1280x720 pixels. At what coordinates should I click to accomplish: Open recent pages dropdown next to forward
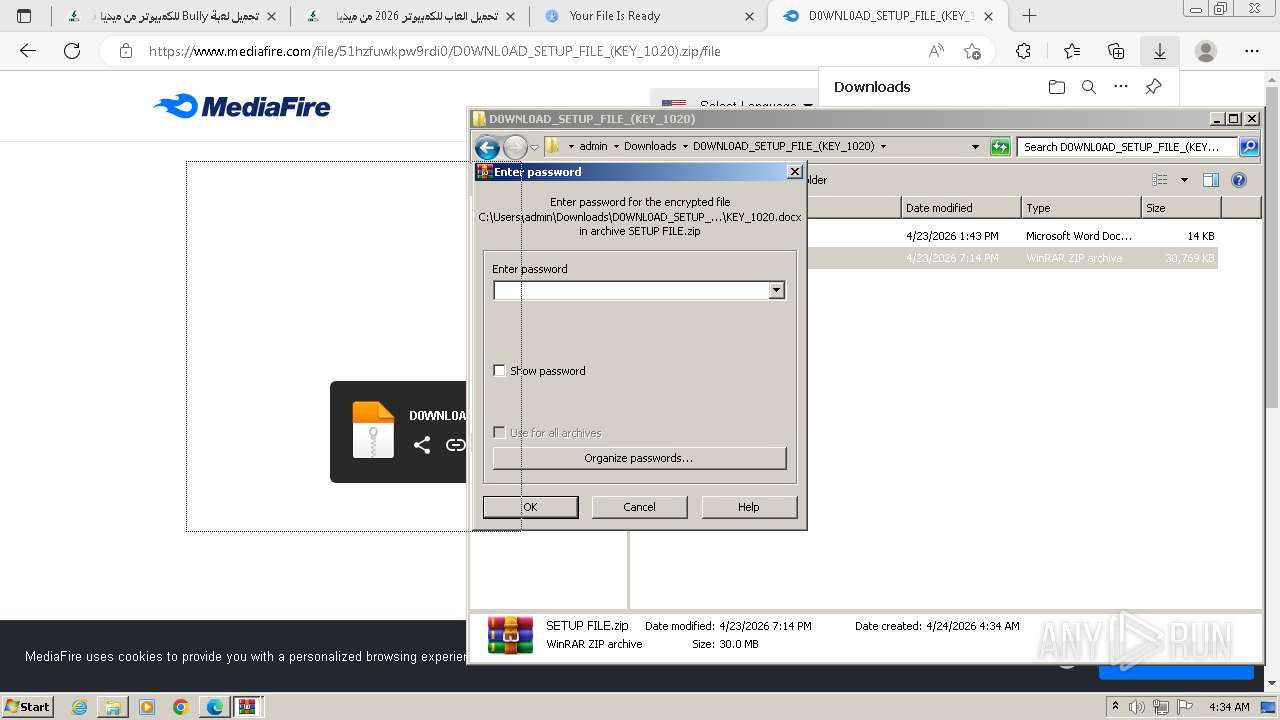point(534,147)
